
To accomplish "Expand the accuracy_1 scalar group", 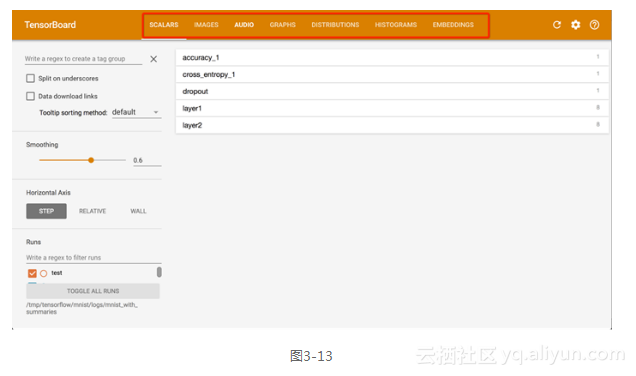I will (392, 58).
